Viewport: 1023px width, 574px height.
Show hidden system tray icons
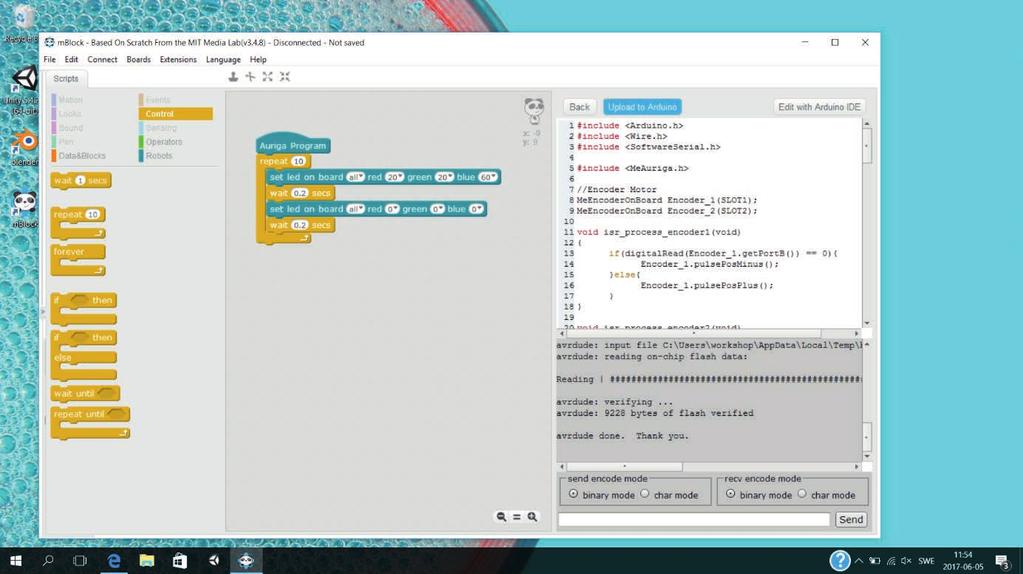pyautogui.click(x=859, y=560)
